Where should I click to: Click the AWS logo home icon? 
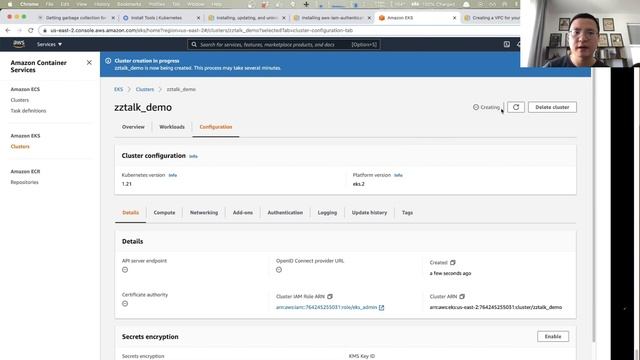(19, 44)
